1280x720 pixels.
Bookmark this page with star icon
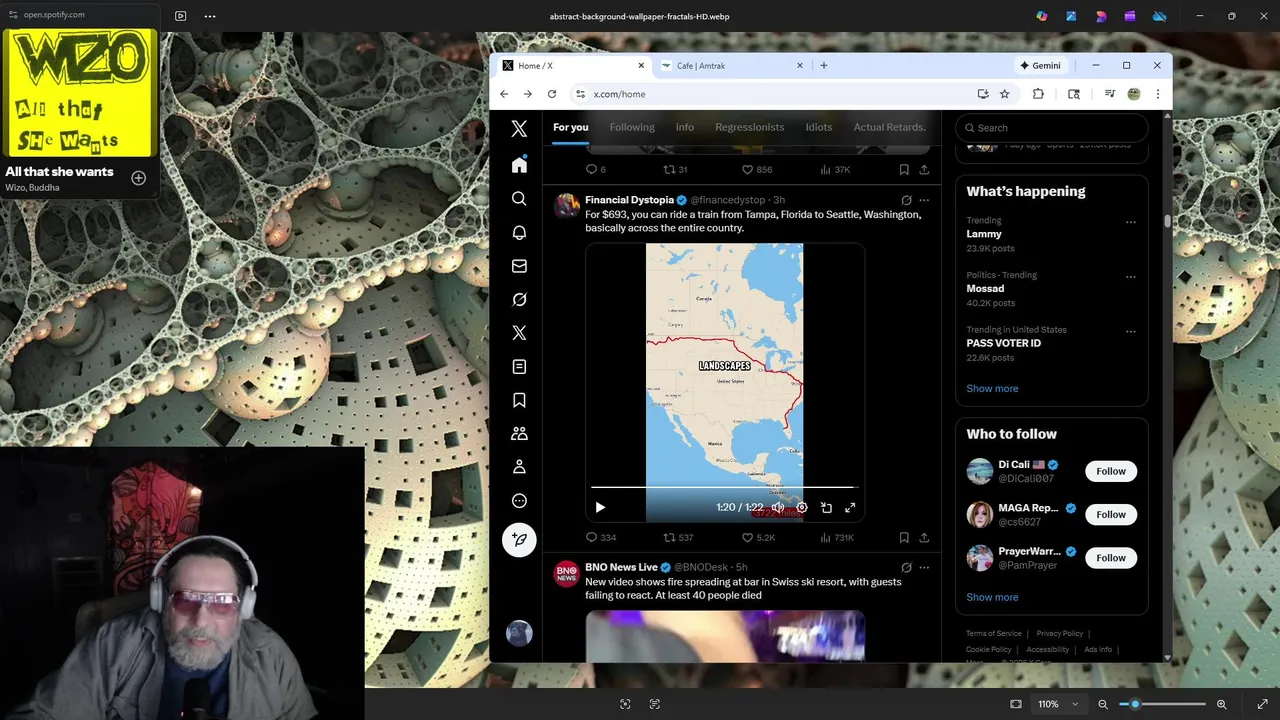coord(1005,94)
